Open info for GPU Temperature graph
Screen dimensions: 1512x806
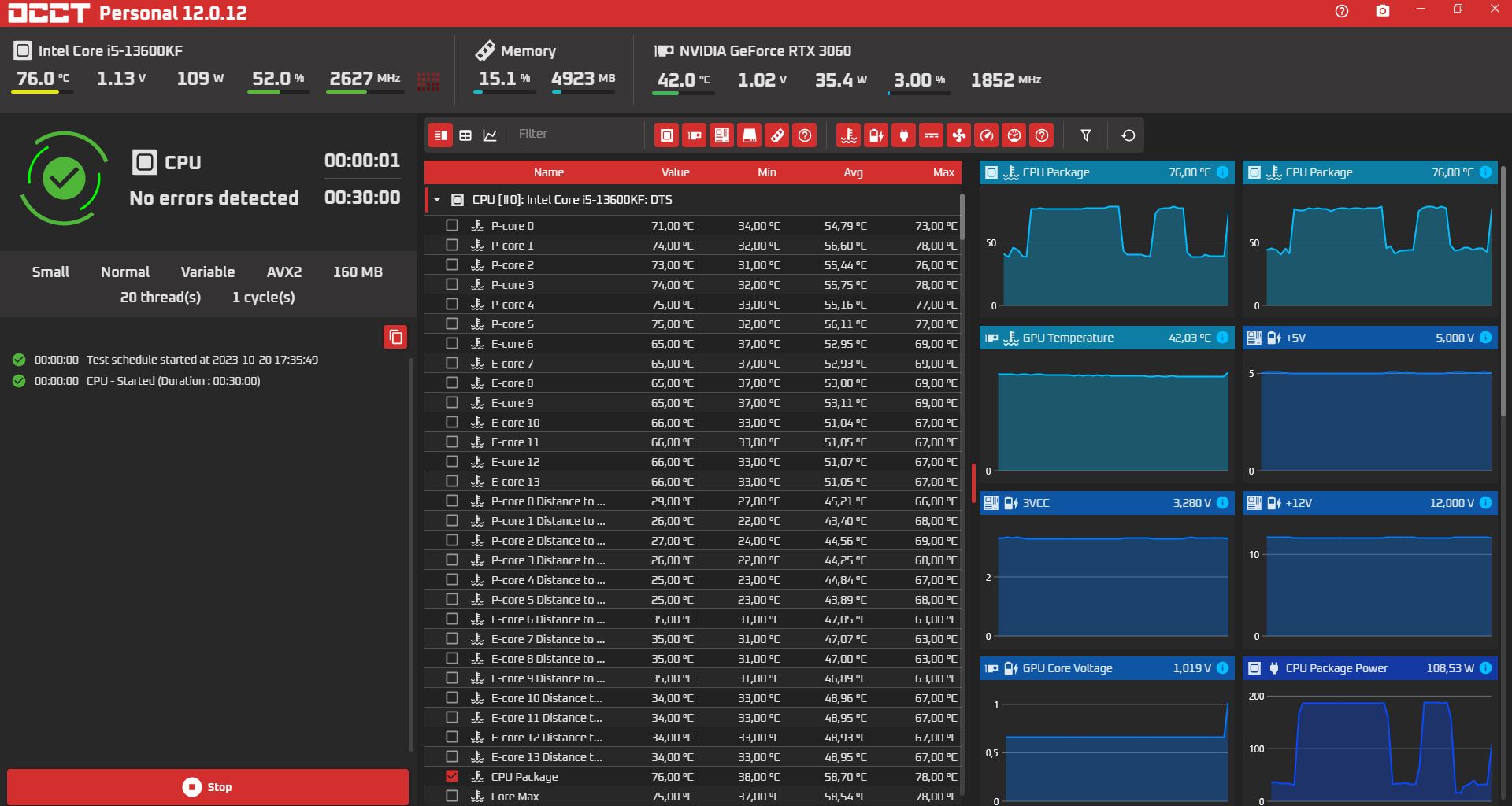[1222, 338]
